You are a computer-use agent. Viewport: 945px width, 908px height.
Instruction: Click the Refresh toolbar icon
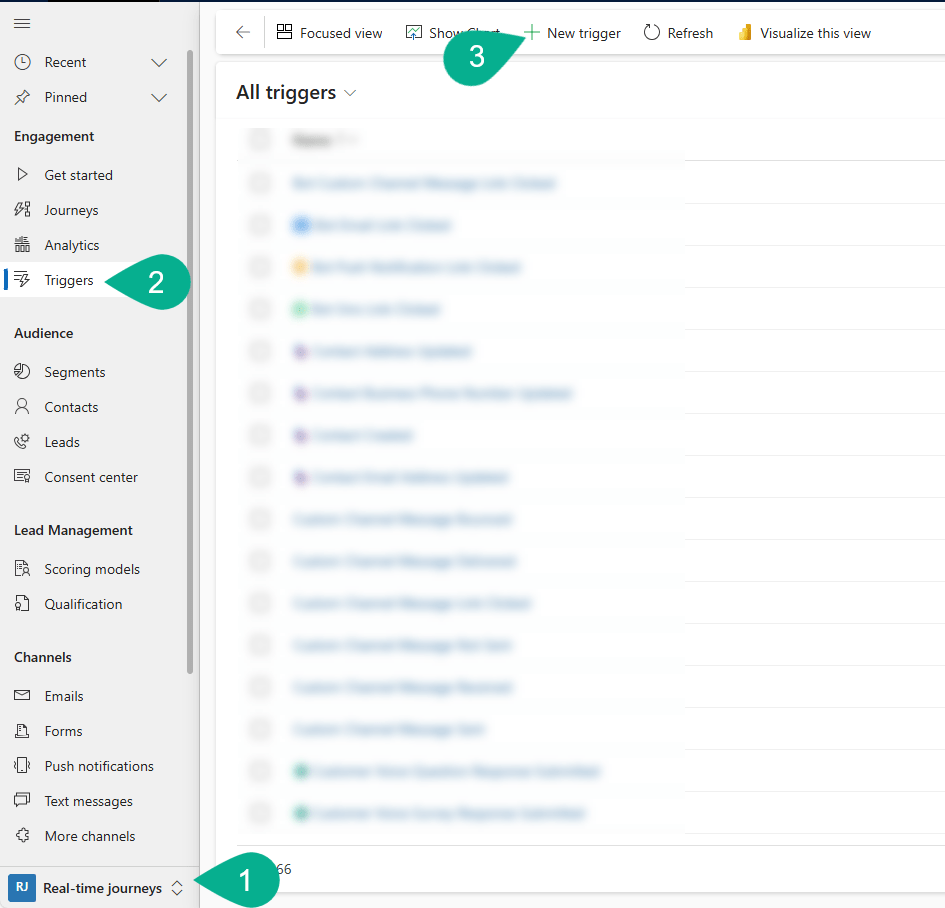652,33
